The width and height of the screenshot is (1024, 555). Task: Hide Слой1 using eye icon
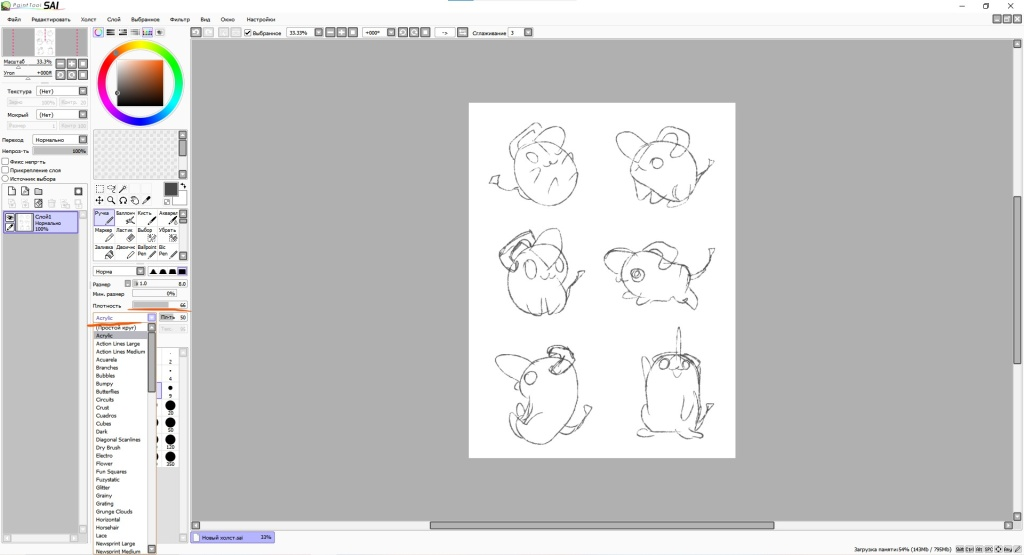click(x=10, y=218)
